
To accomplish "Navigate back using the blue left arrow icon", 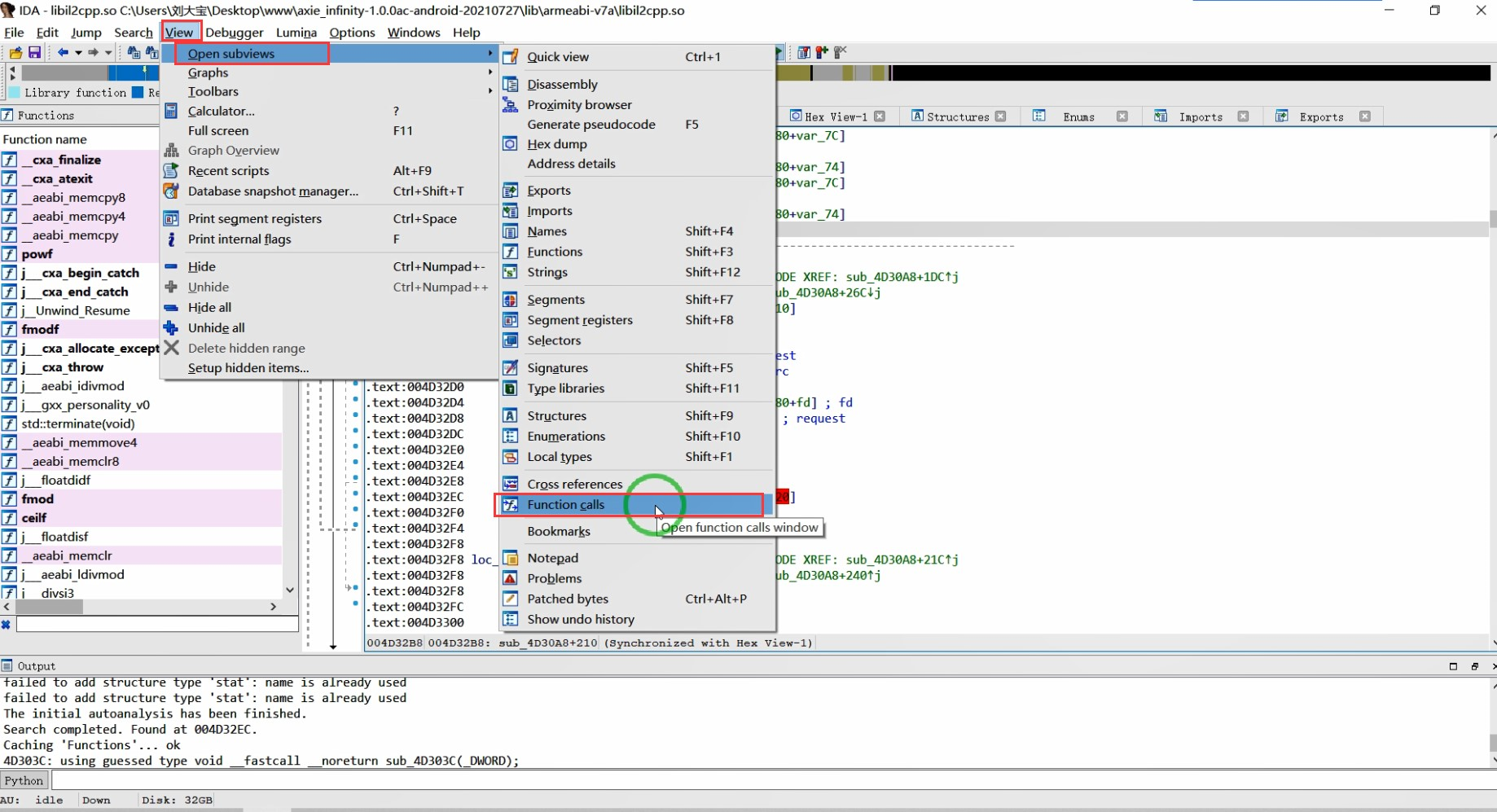I will 63,52.
